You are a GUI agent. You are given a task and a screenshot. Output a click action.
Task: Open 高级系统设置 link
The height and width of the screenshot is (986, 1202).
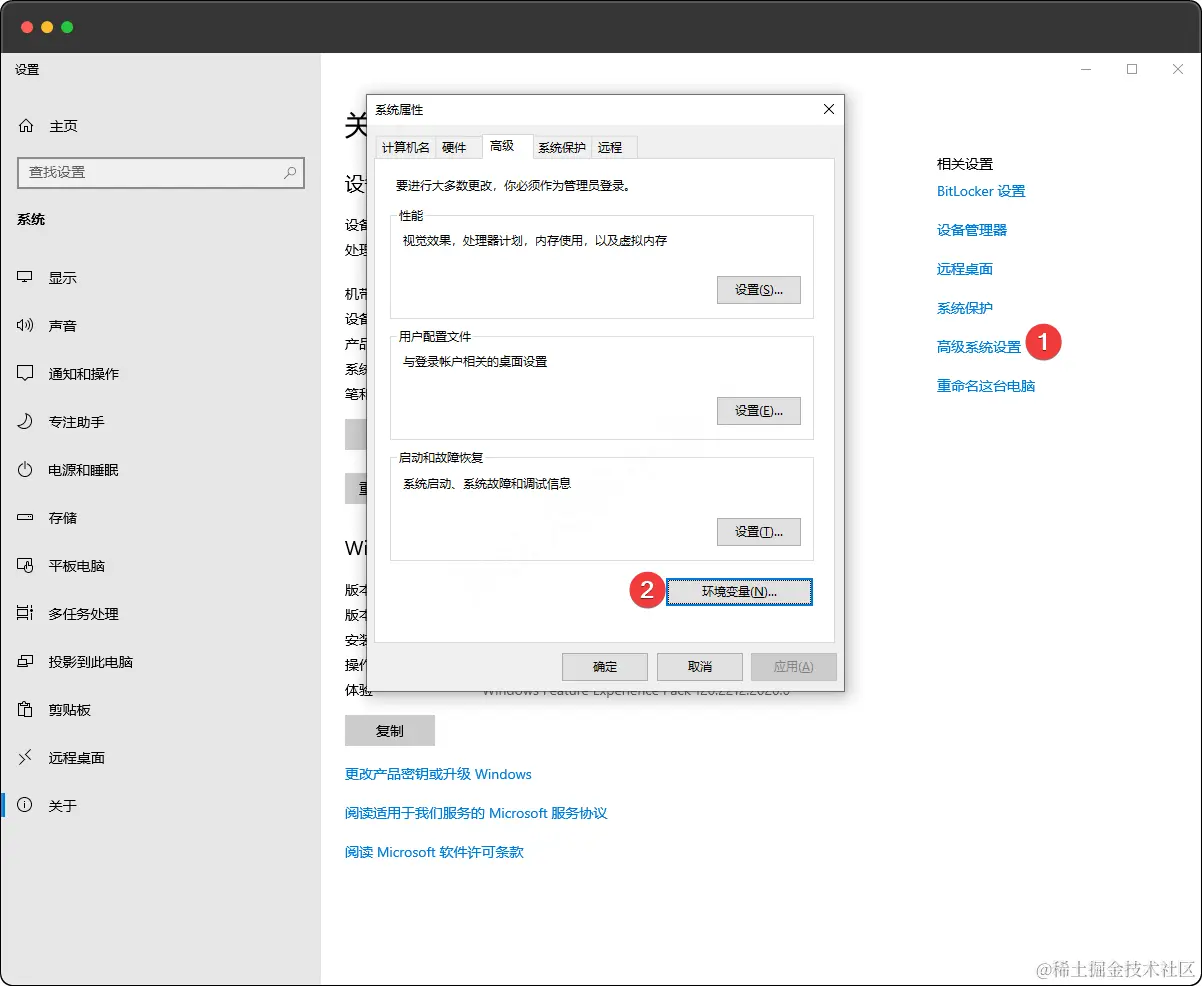point(979,347)
